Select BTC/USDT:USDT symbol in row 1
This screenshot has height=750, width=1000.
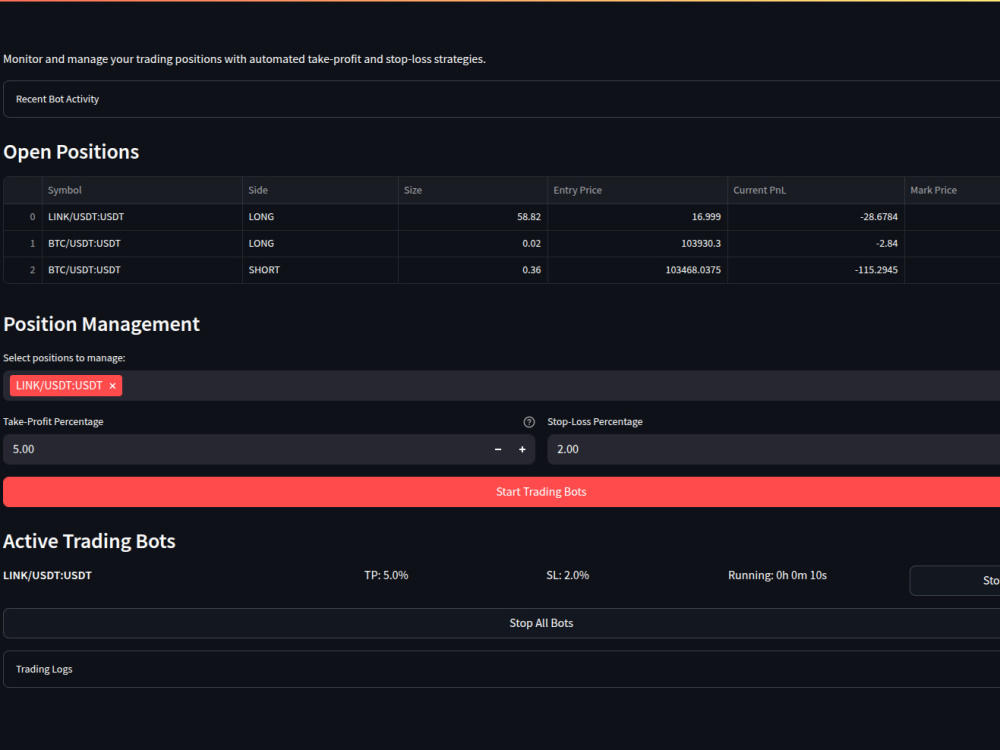(142, 244)
